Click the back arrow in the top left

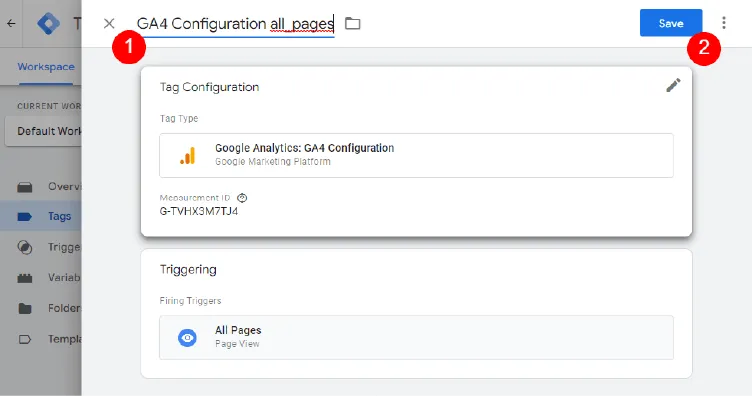point(11,23)
